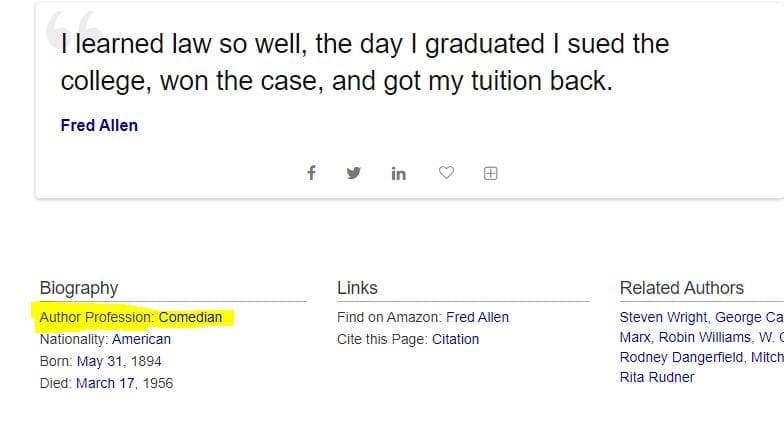Open the American nationality link
The width and height of the screenshot is (784, 427).
point(141,339)
